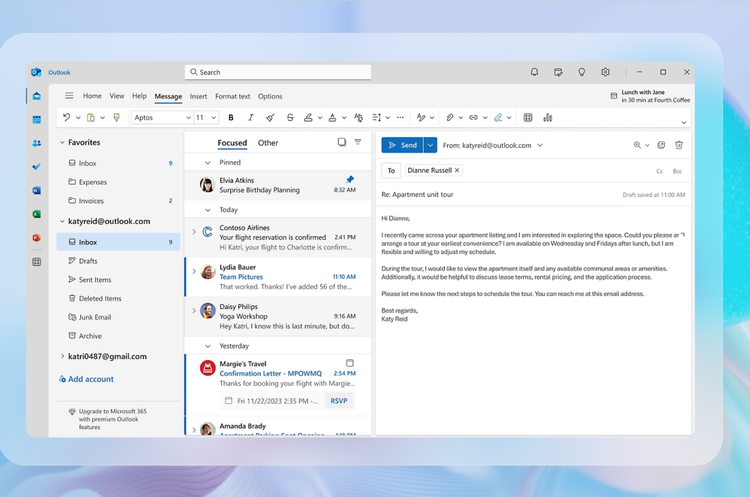This screenshot has width=750, height=497.
Task: Open the Insert ribbon tab
Action: (199, 96)
